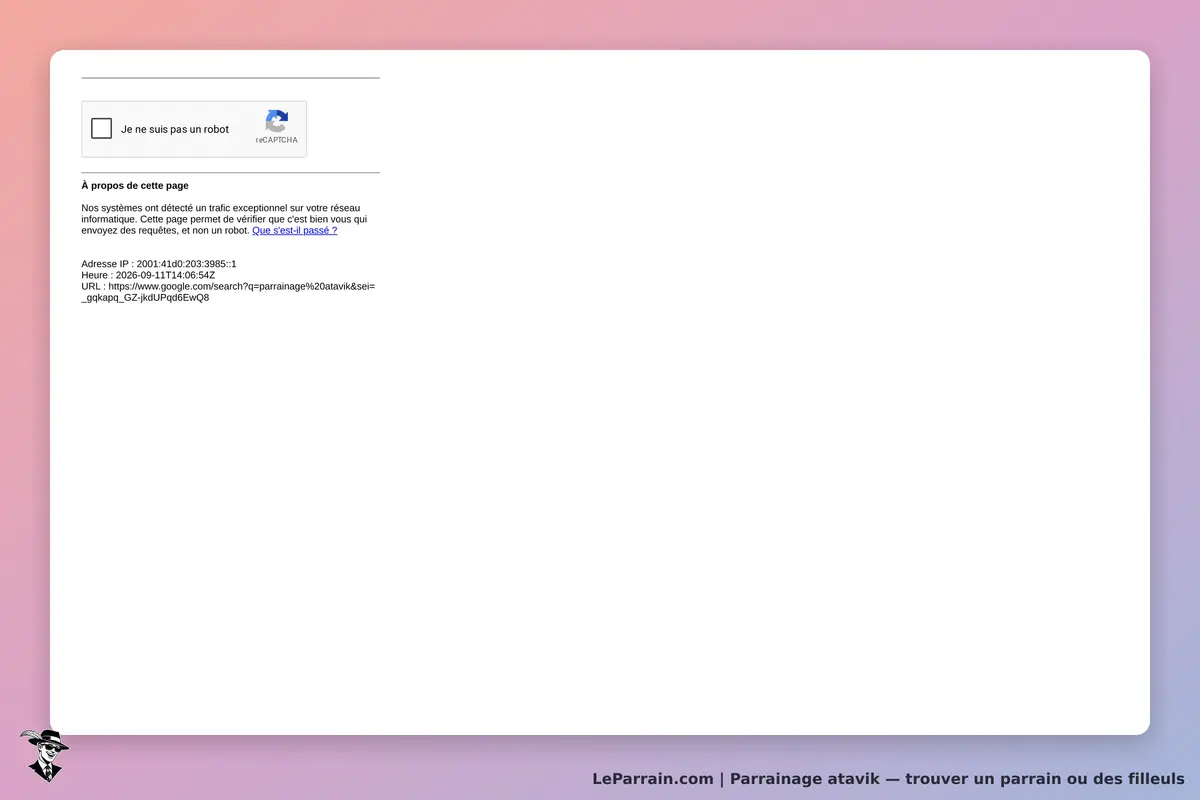Click the "Heure : 2026-09-11T14:06:54Z" line
1200x800 pixels.
click(148, 275)
